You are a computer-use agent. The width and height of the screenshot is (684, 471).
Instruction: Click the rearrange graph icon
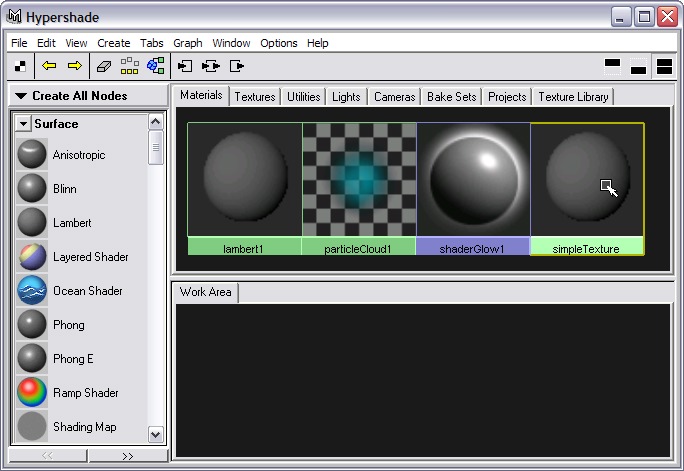coord(130,66)
